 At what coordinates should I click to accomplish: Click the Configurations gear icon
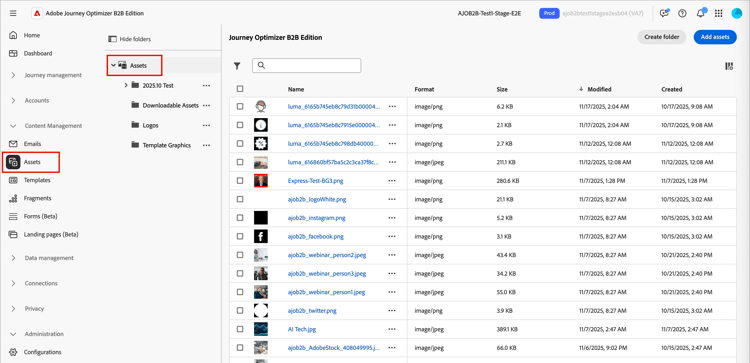pos(13,352)
